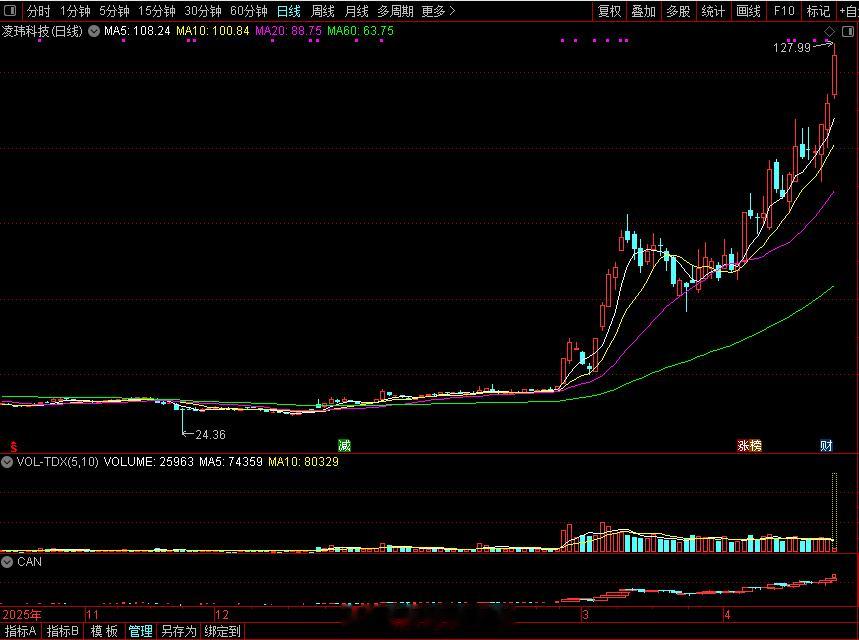Click the MA60: 63.75 value
The width and height of the screenshot is (859, 640).
(x=360, y=31)
